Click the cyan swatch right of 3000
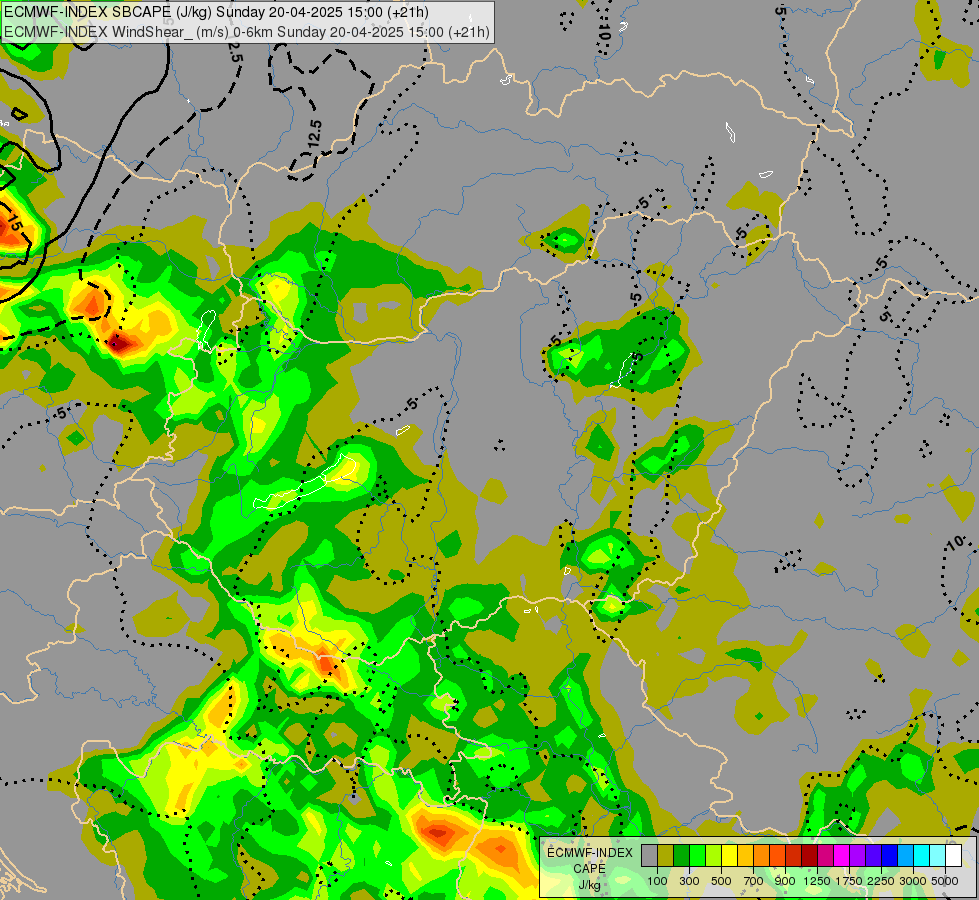Screen dimensions: 979x900 pos(921,856)
